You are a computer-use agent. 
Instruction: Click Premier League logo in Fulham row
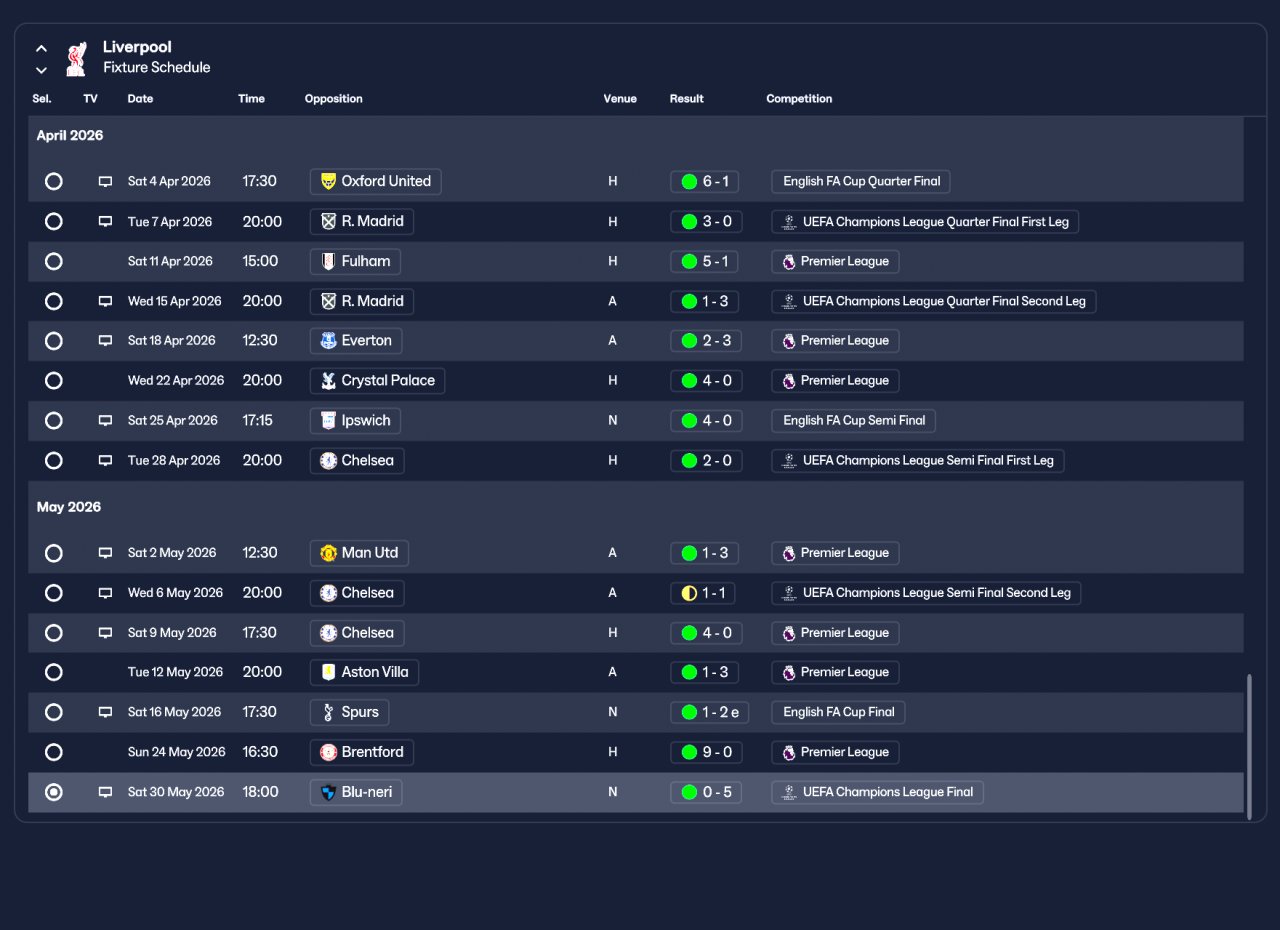pos(789,261)
